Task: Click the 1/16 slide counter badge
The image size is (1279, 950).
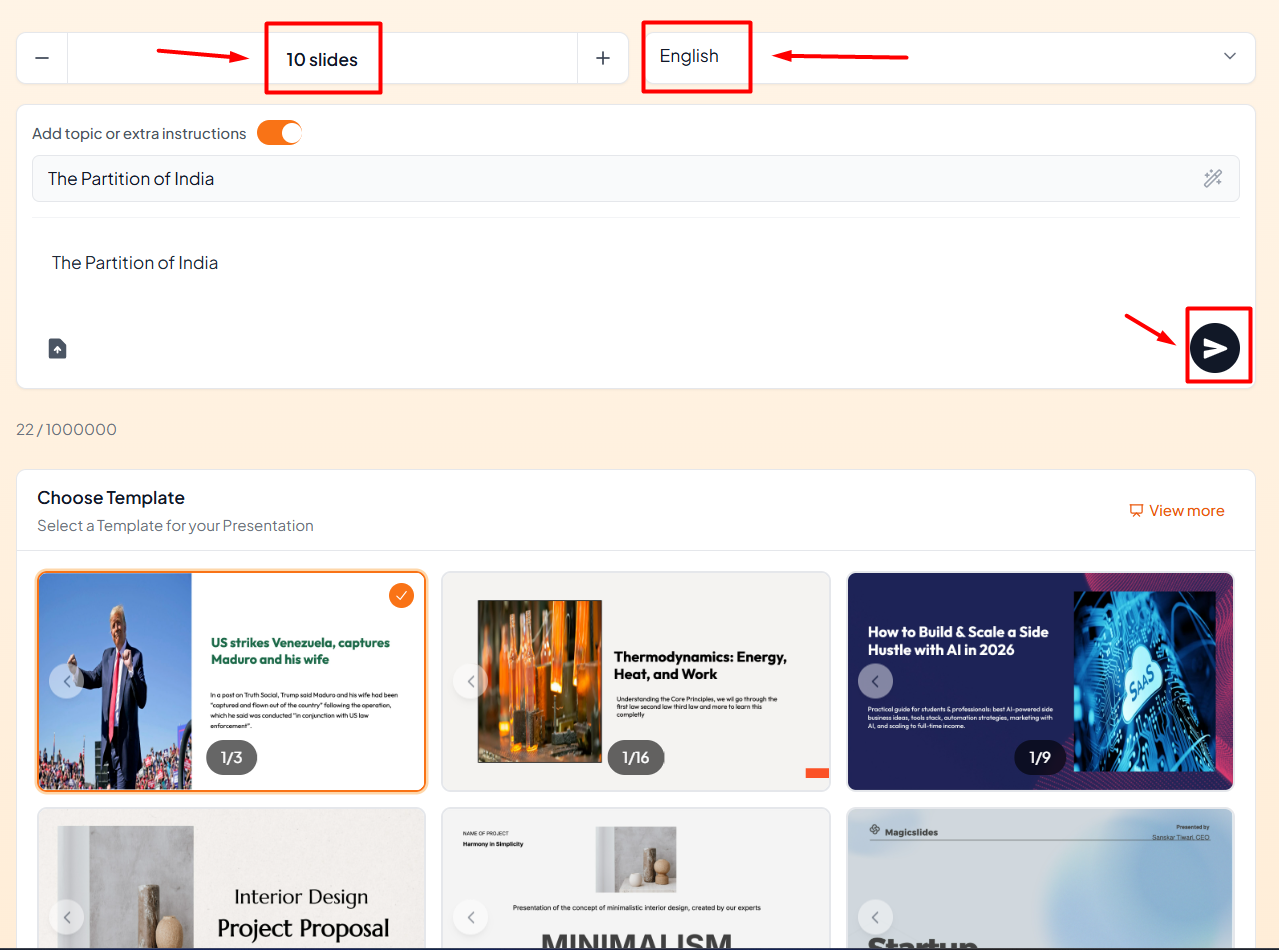Action: (636, 758)
